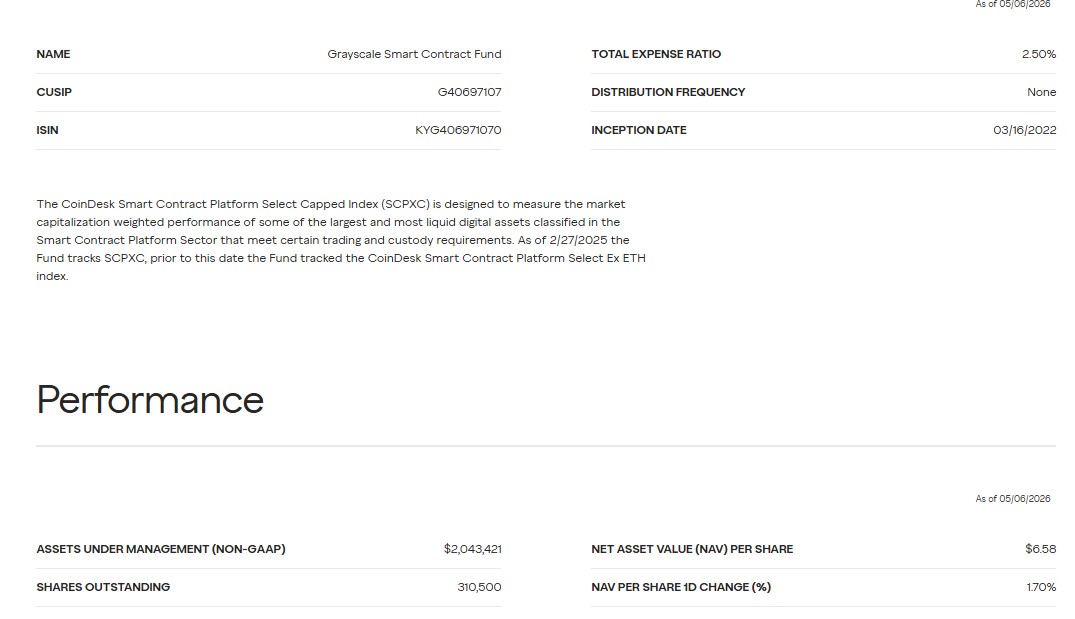The image size is (1075, 619).
Task: Click the index description paragraph about SCPXC
Action: 341,240
